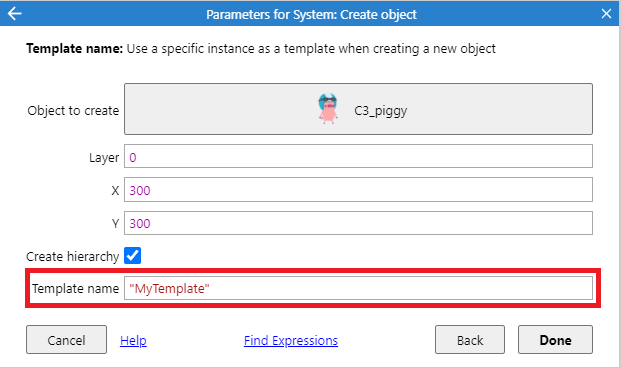Screen dimensions: 621x368
Task: Click the dialog title bar text
Action: pyautogui.click(x=311, y=15)
